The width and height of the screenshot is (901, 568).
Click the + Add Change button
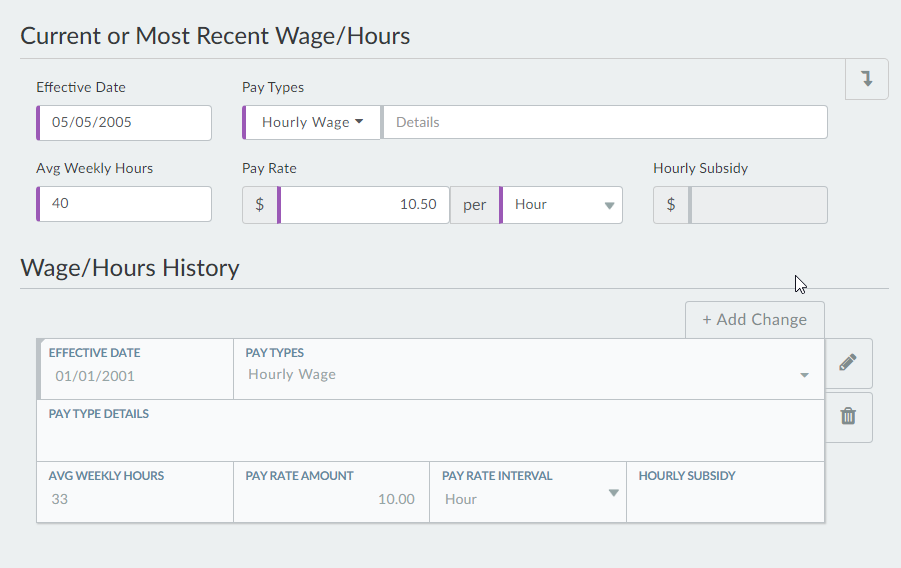[x=754, y=320]
